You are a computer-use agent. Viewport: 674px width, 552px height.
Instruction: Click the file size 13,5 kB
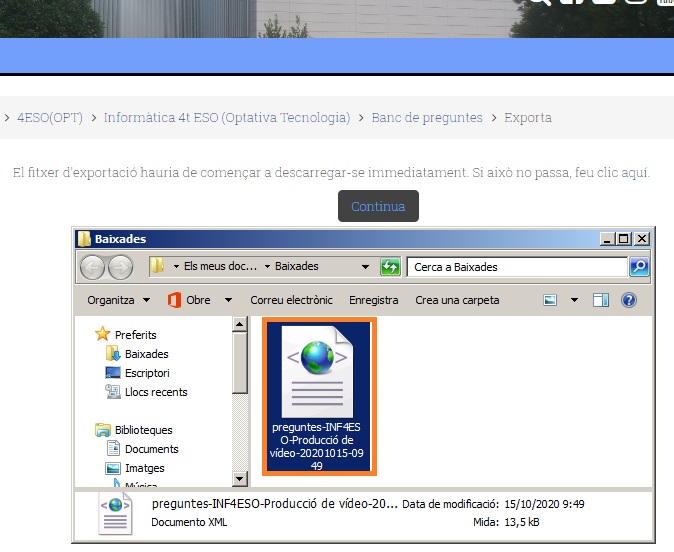(521, 522)
